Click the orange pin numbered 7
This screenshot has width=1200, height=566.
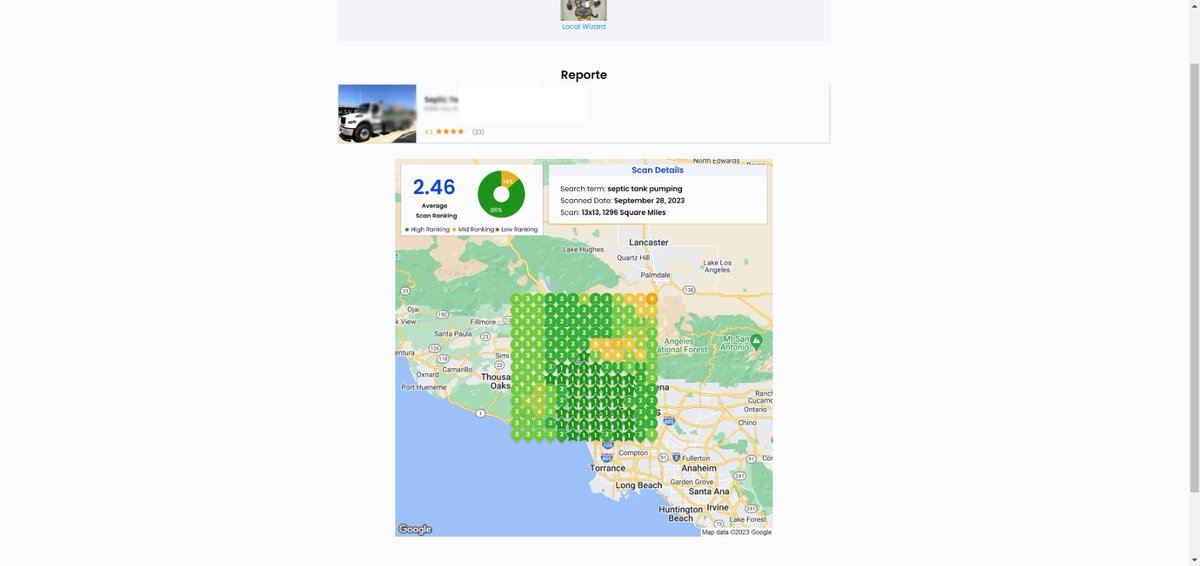pos(618,343)
